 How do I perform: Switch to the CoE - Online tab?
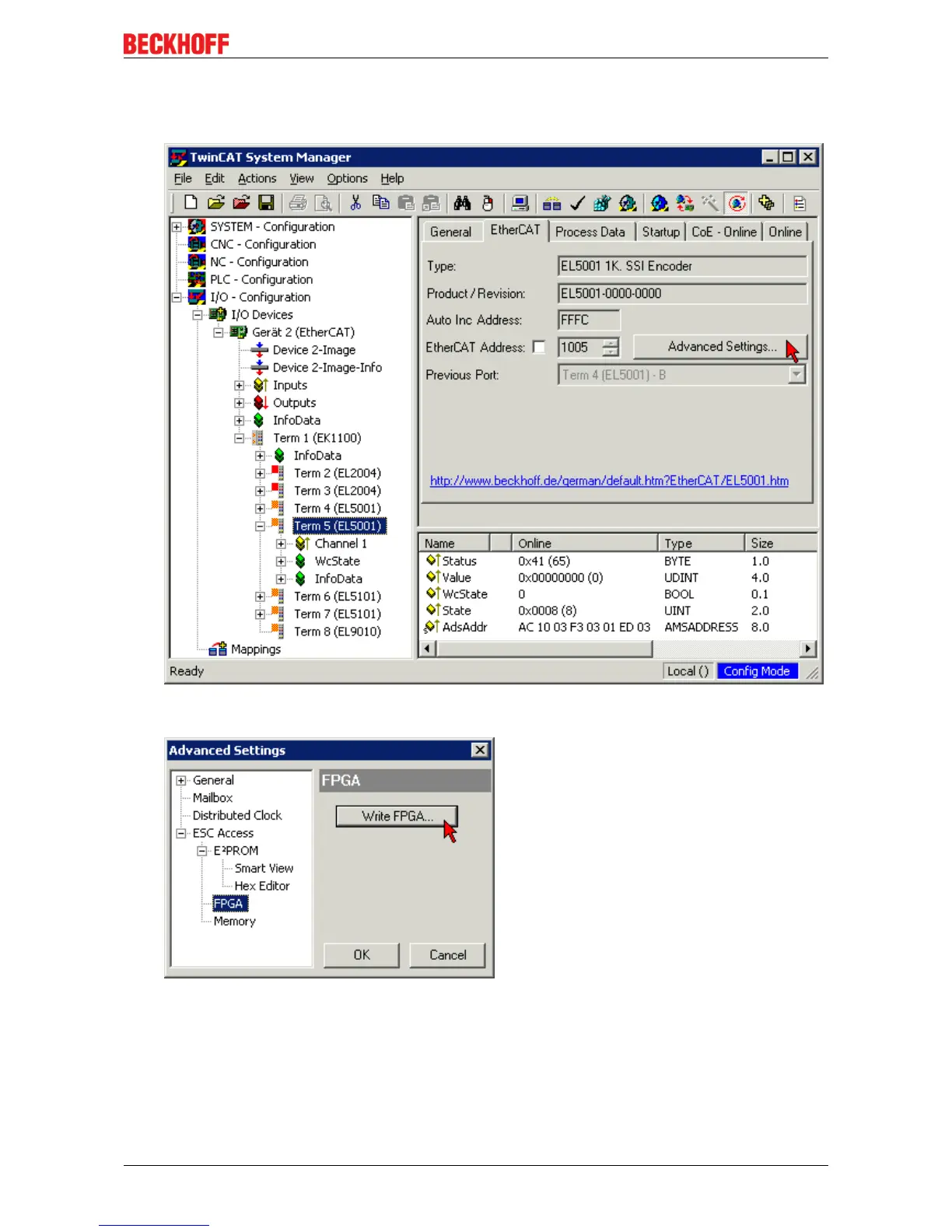coord(724,232)
